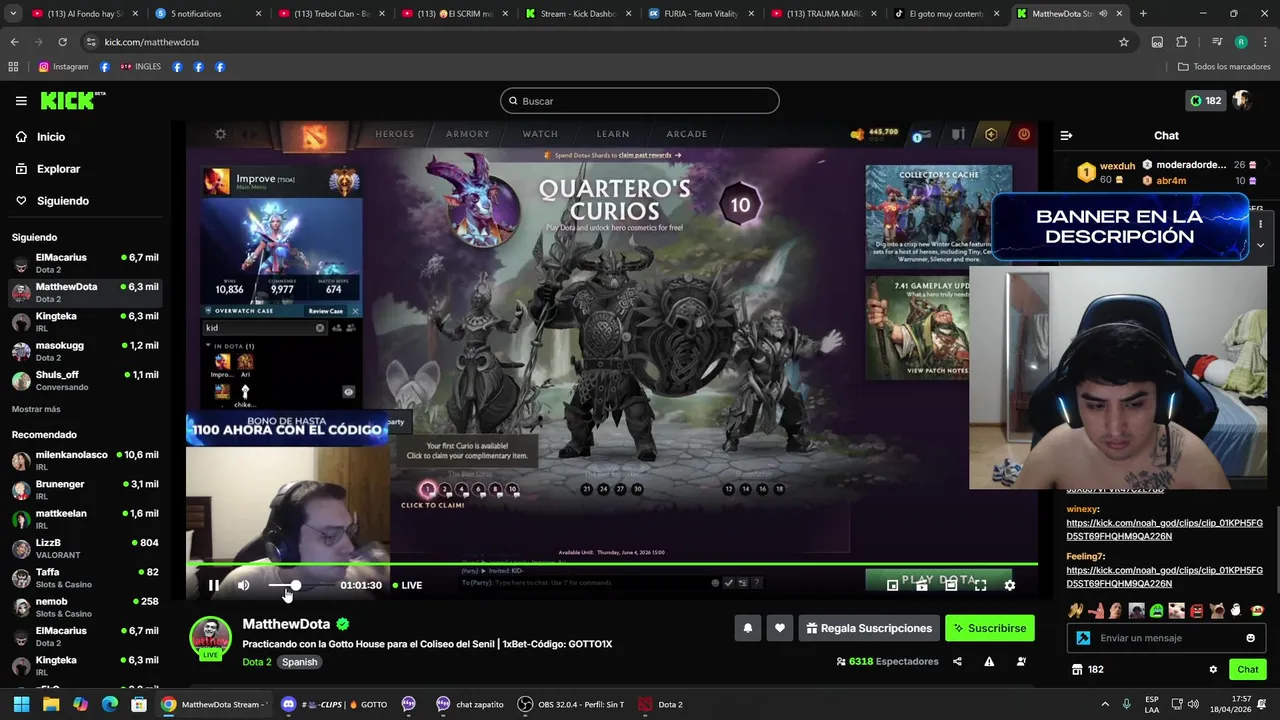
Task: Pause the live stream video
Action: tap(213, 585)
